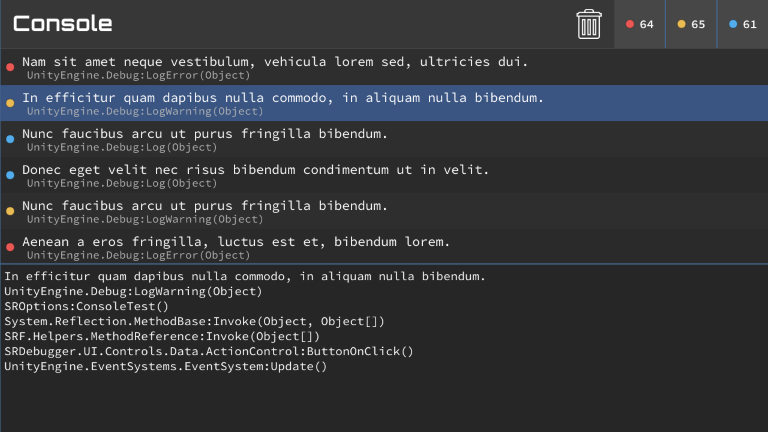768x432 pixels.
Task: Click the blue info dot on the Donec eget entry
Action: (10, 175)
